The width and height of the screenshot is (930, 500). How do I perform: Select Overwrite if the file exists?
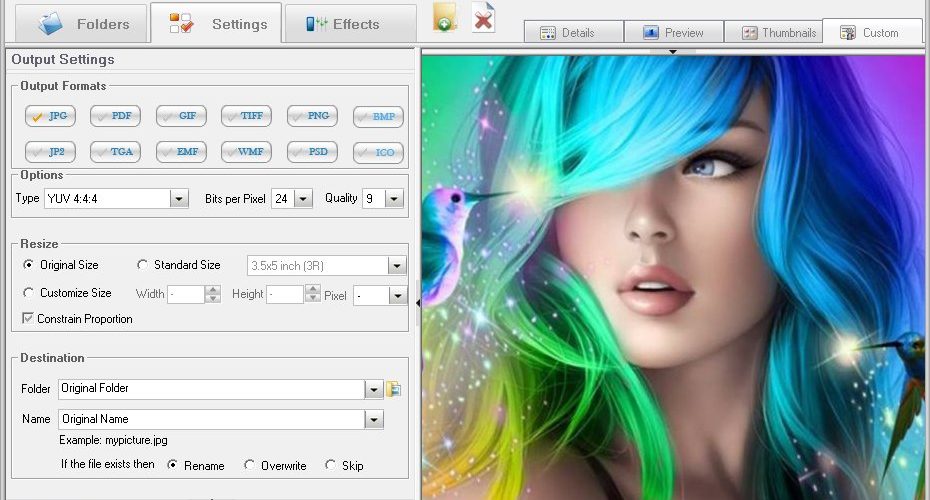(x=249, y=465)
